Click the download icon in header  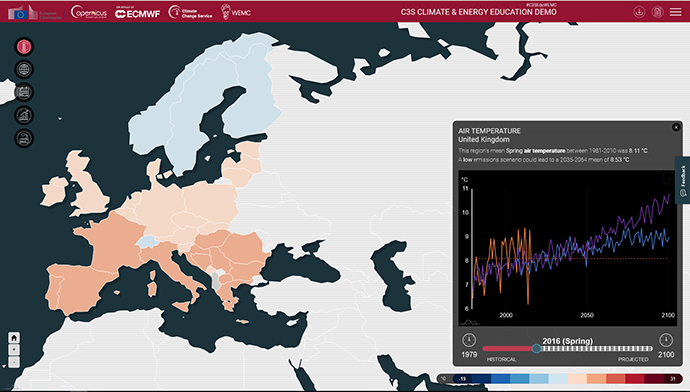(639, 12)
